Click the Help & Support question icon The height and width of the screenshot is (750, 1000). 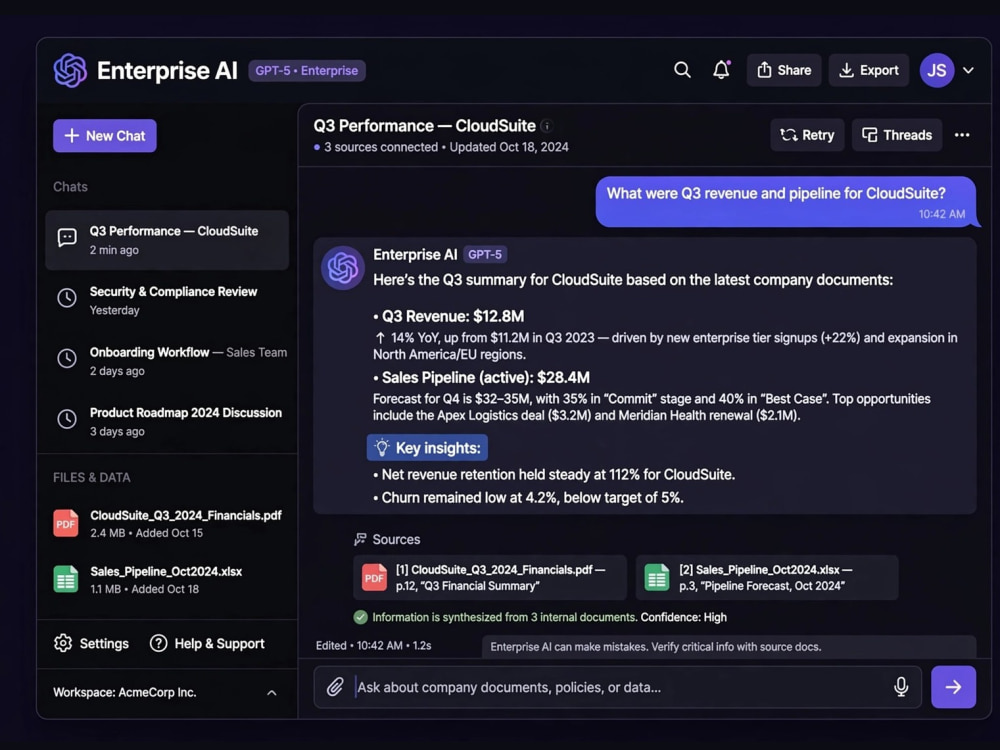point(158,643)
